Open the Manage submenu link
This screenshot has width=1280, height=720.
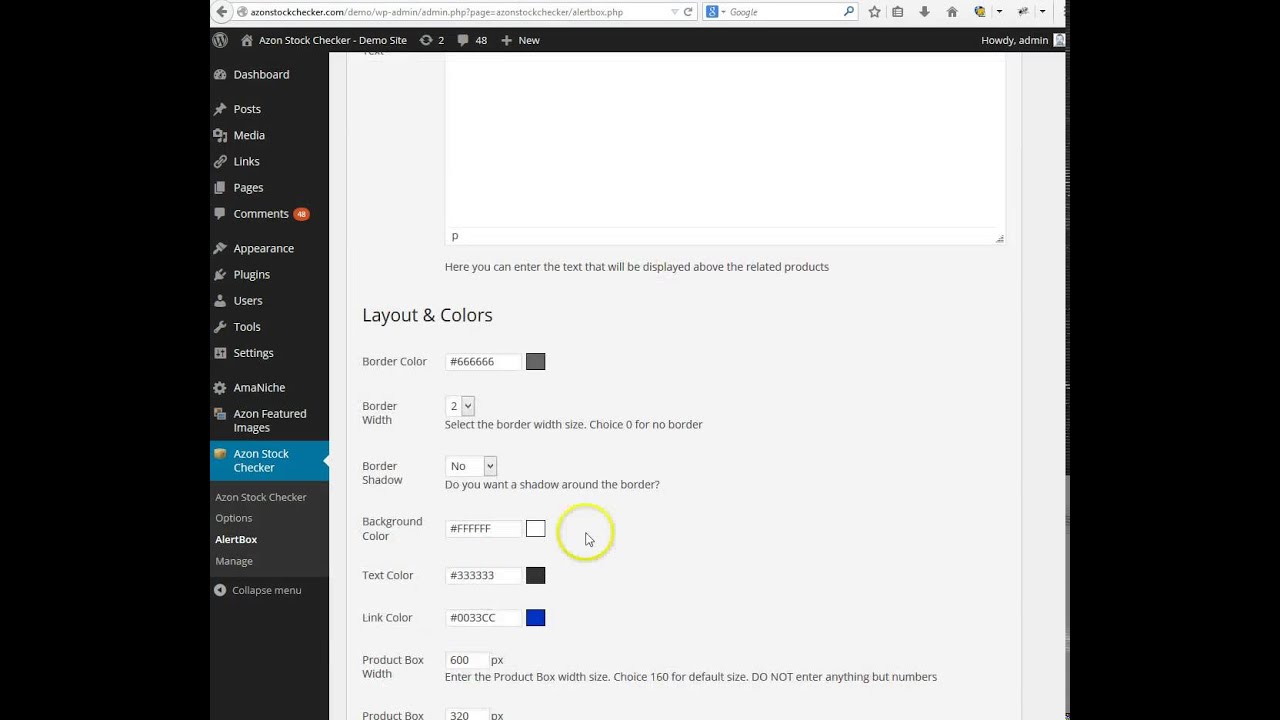pyautogui.click(x=234, y=561)
